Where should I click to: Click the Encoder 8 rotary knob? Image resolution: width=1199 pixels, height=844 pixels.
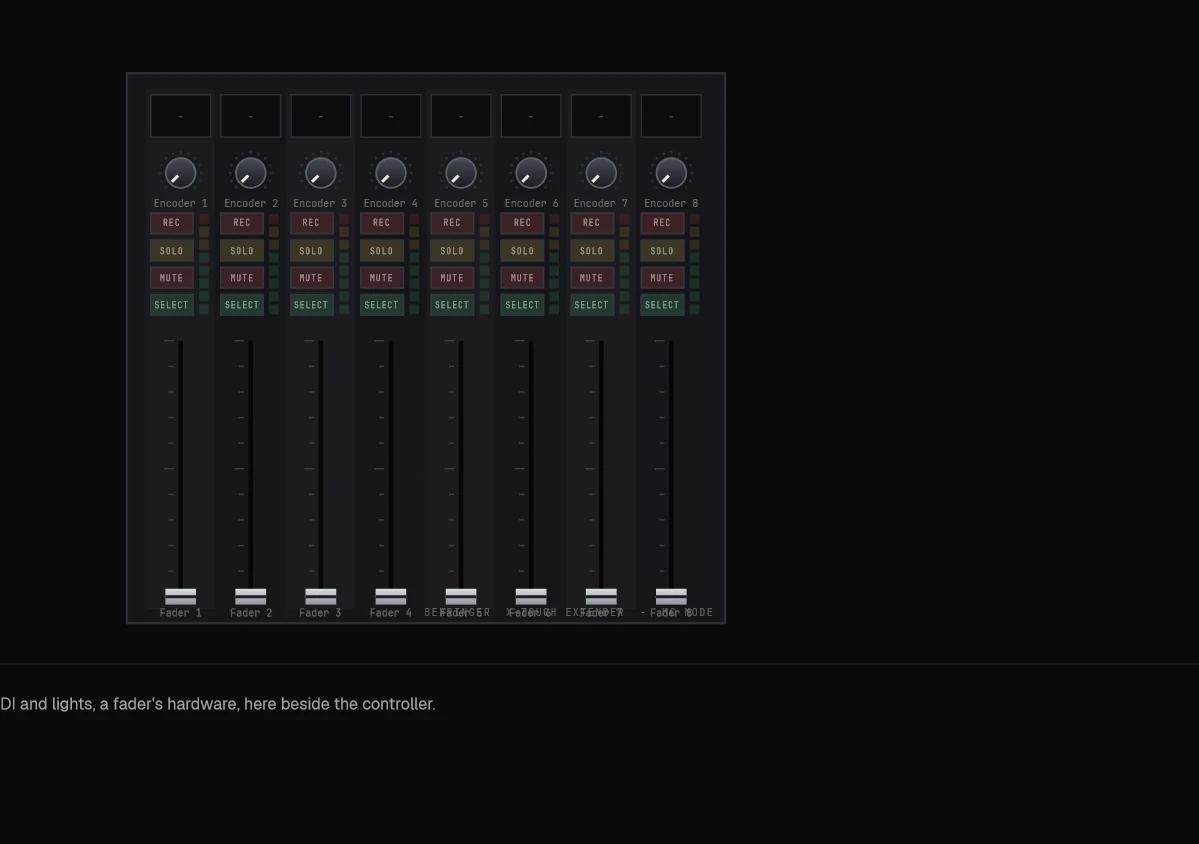pyautogui.click(x=671, y=173)
